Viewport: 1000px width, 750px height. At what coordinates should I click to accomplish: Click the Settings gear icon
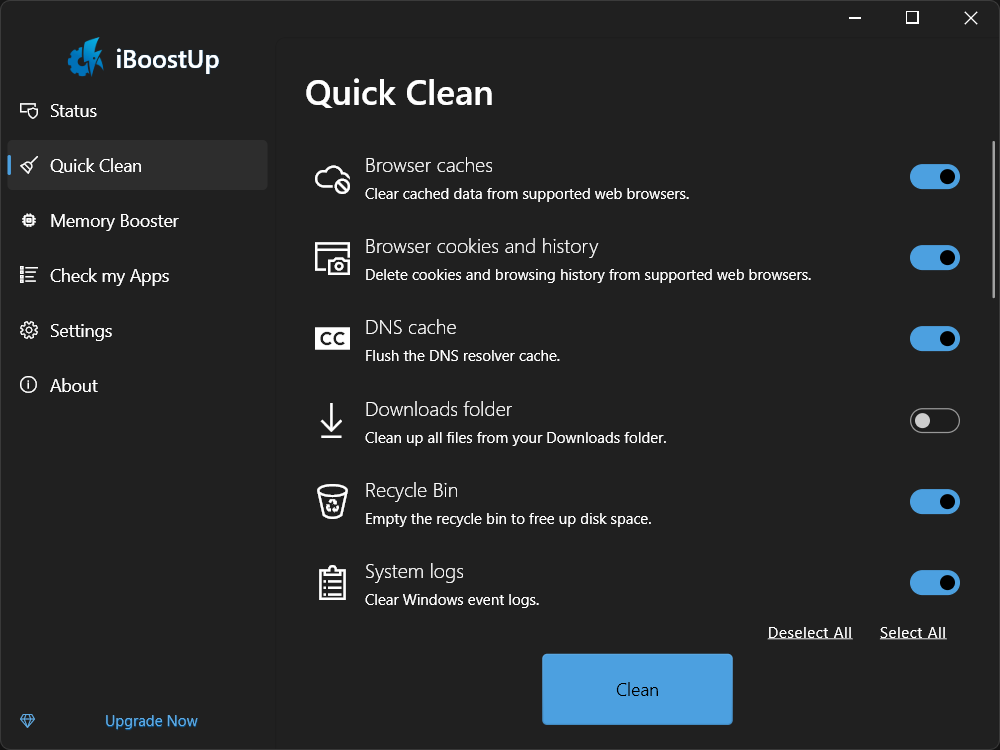[29, 330]
